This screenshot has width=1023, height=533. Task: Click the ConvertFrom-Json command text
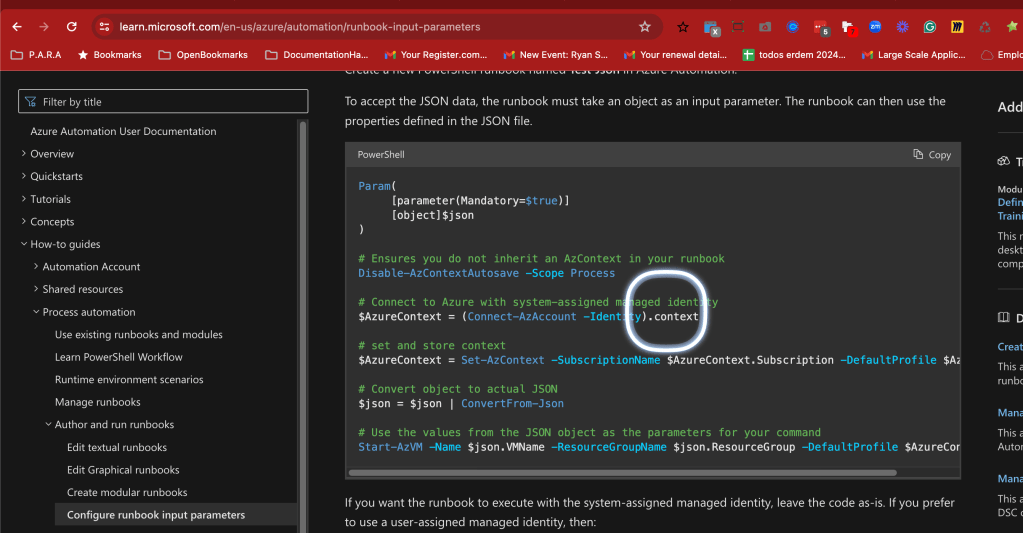coord(512,403)
